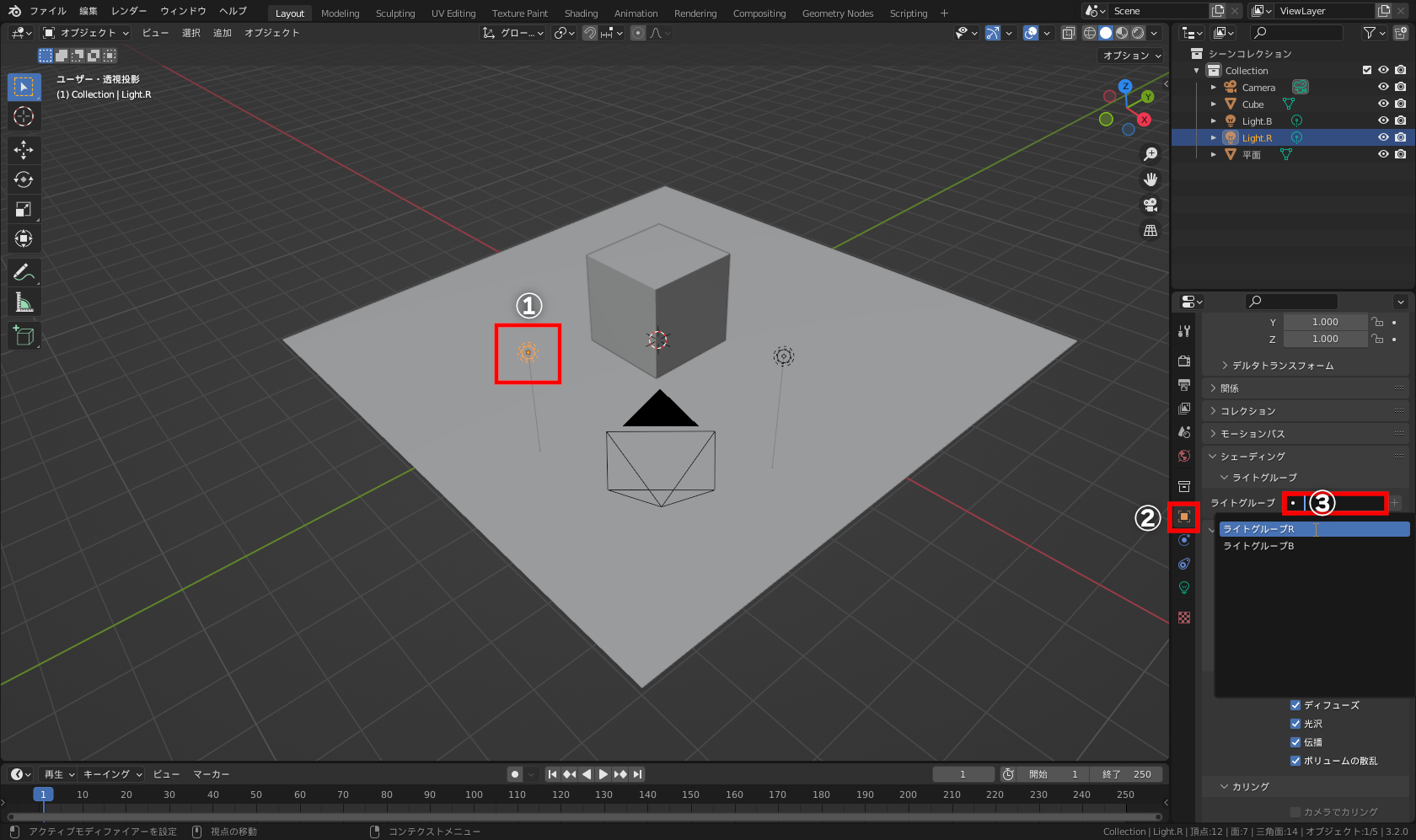This screenshot has height=840, width=1416.
Task: Uncheck the 伝播 checkbox
Action: pos(1295,742)
